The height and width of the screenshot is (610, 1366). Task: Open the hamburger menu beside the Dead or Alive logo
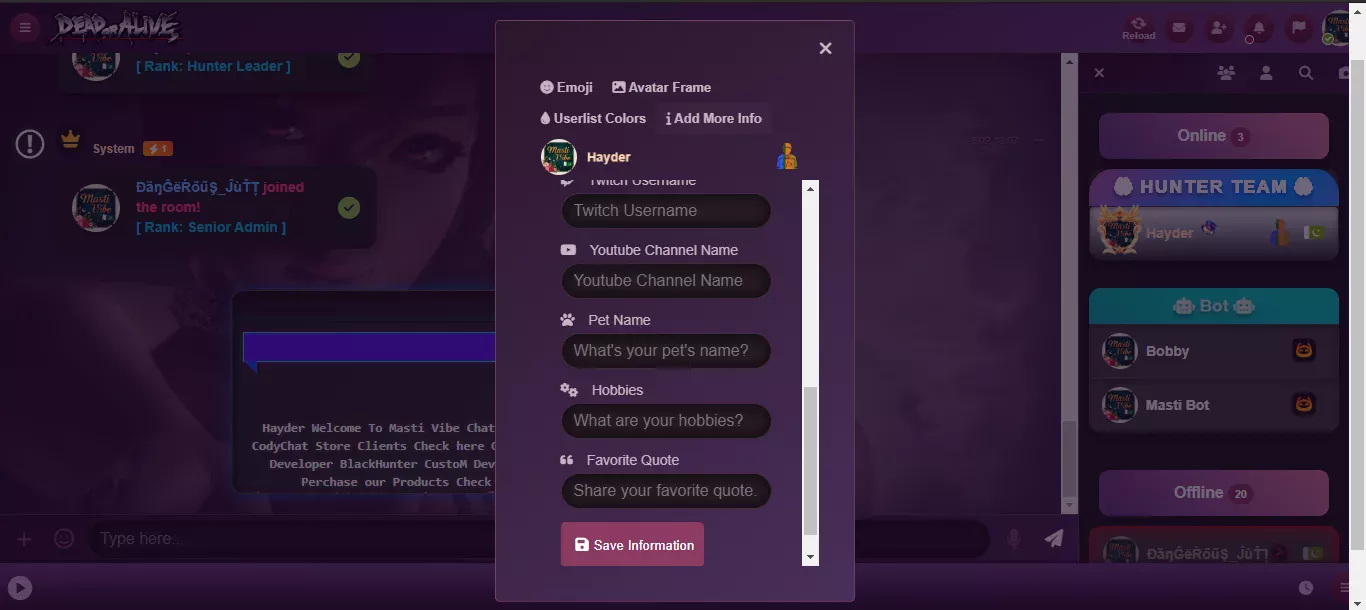point(25,28)
